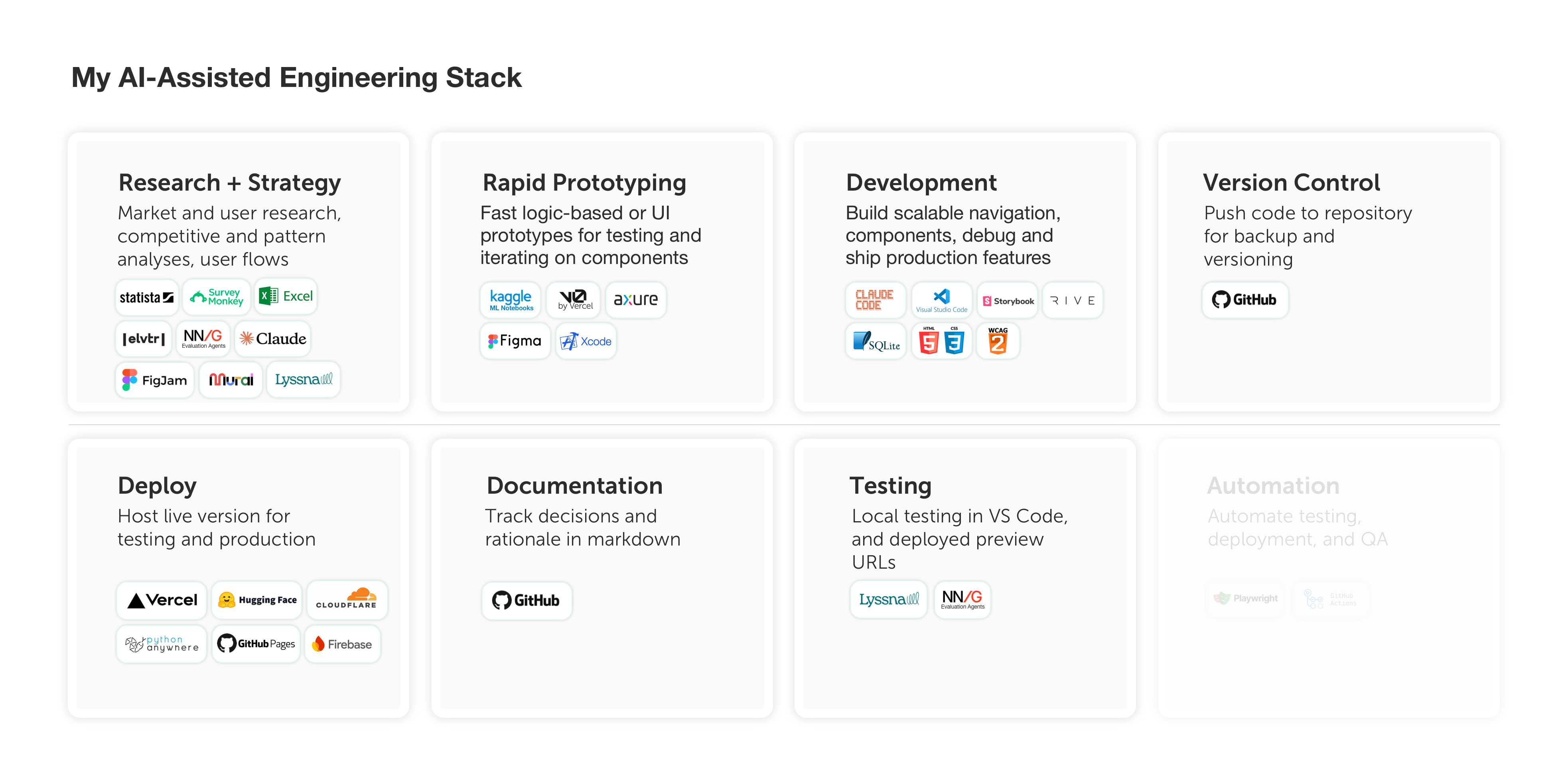Click the Hugging Face logo chip

pos(257,600)
